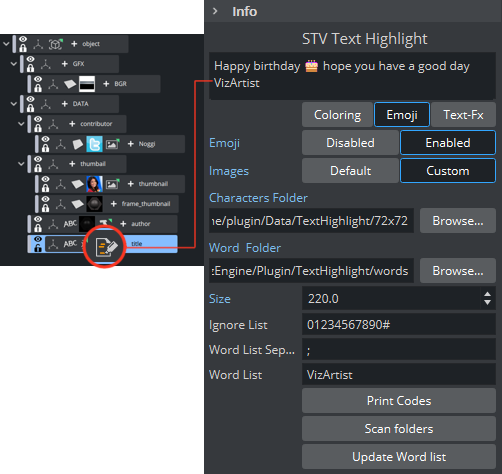Click the transformation icon on contributor row
Viewport: 502px width, 474px height.
[x=53, y=124]
